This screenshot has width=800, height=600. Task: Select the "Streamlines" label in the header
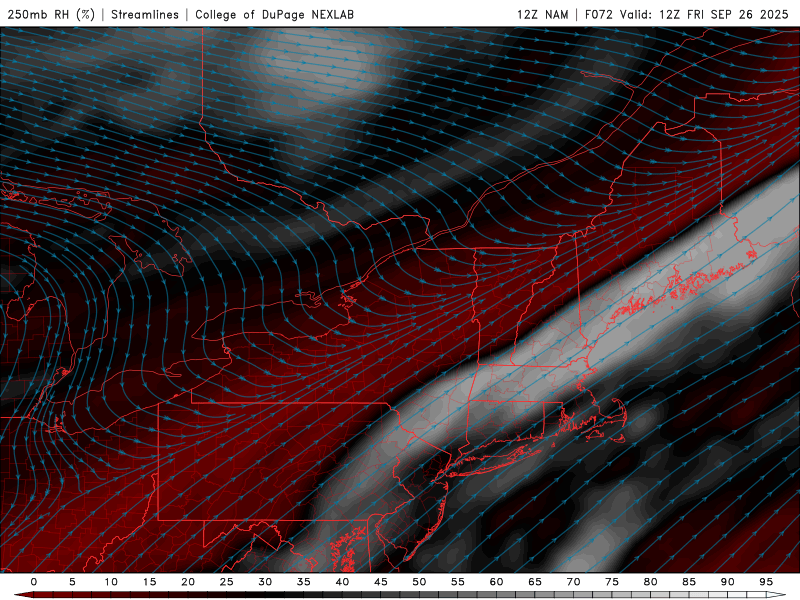click(145, 14)
